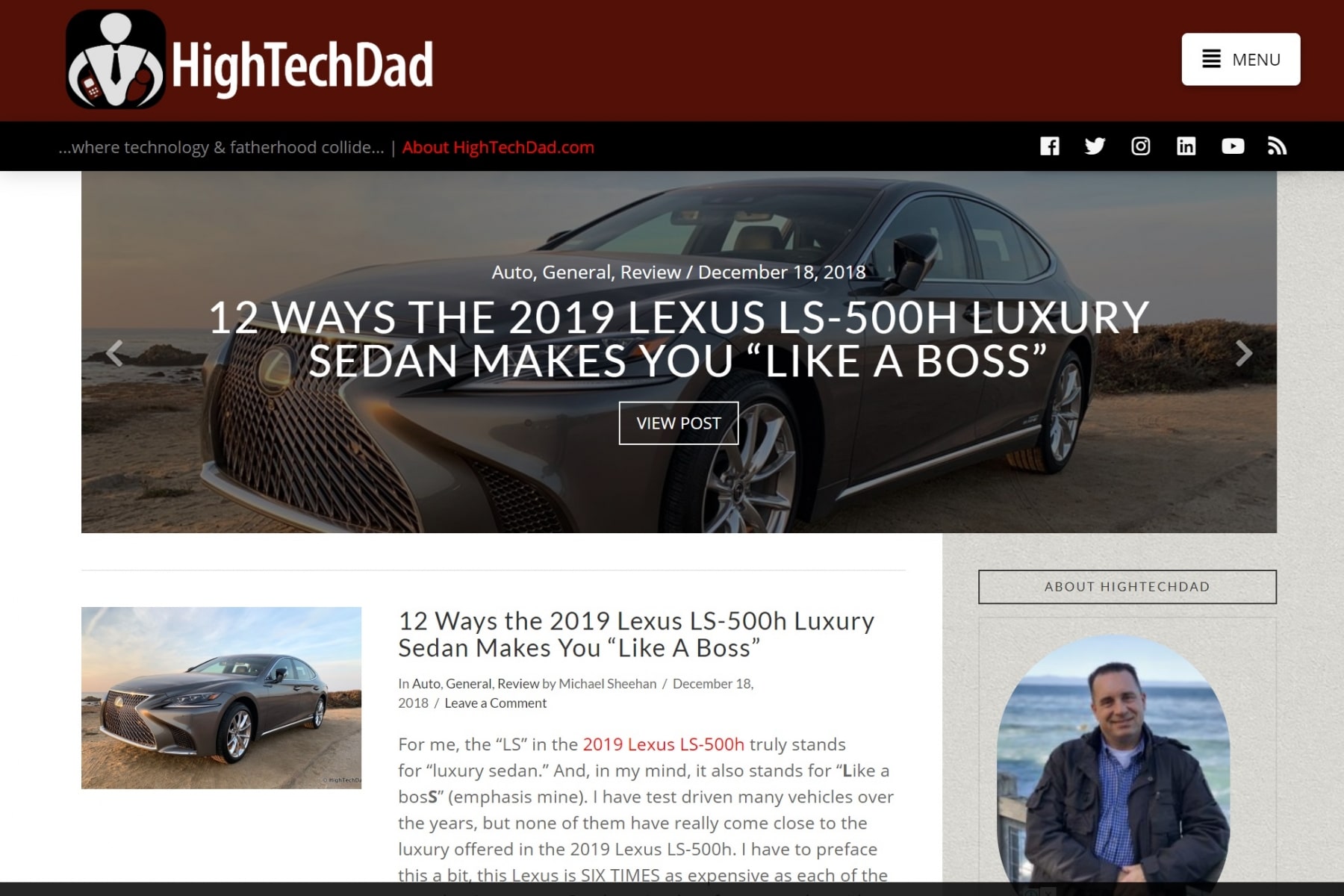The height and width of the screenshot is (896, 1344).
Task: Open the YouTube social icon
Action: click(1232, 146)
